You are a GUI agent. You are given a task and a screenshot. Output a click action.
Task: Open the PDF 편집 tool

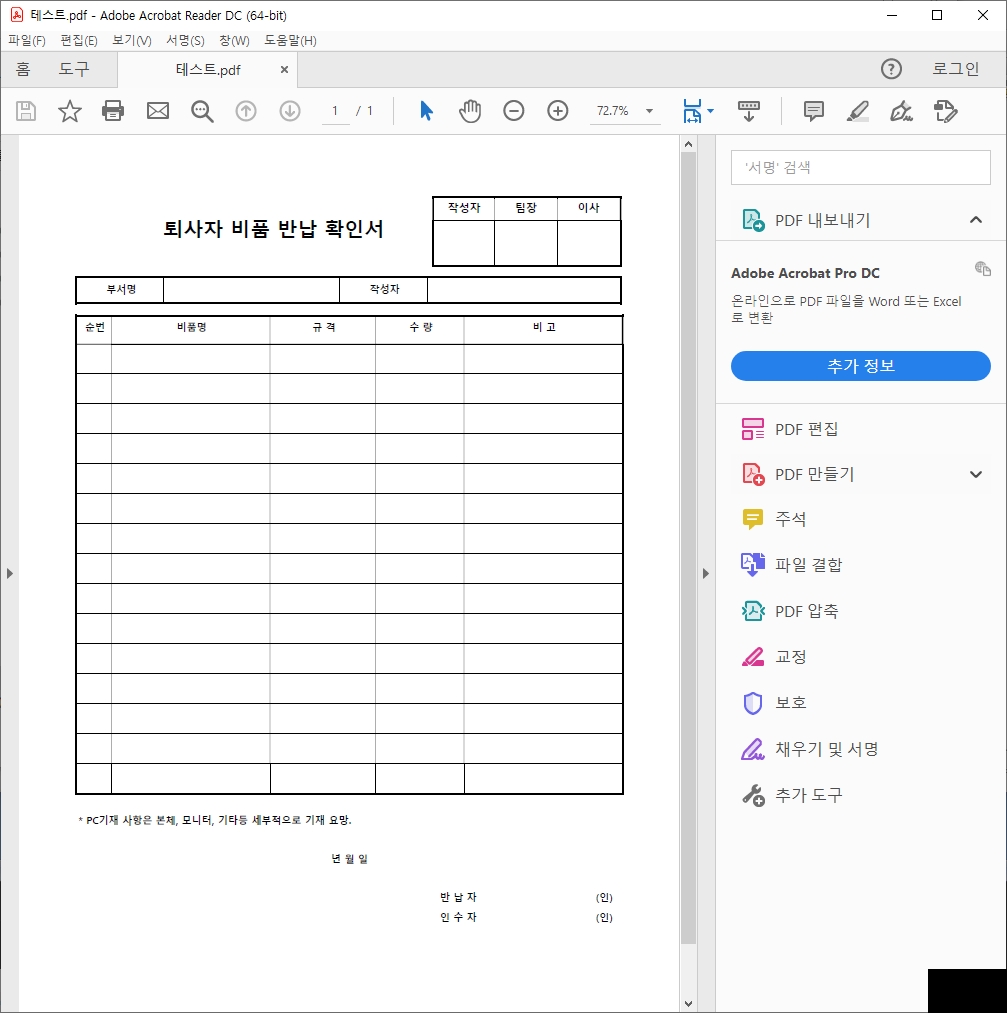click(x=789, y=429)
